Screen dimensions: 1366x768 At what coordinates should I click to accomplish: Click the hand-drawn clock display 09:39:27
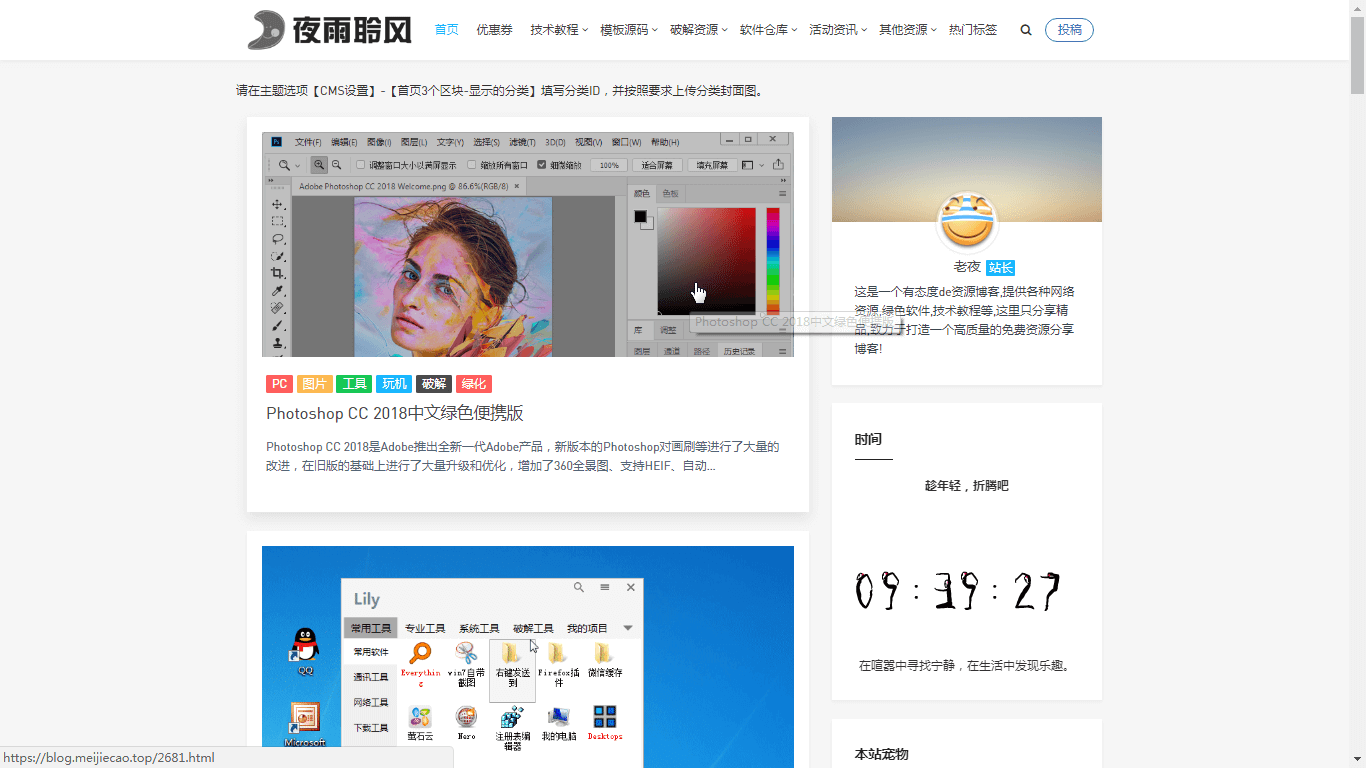tap(958, 592)
